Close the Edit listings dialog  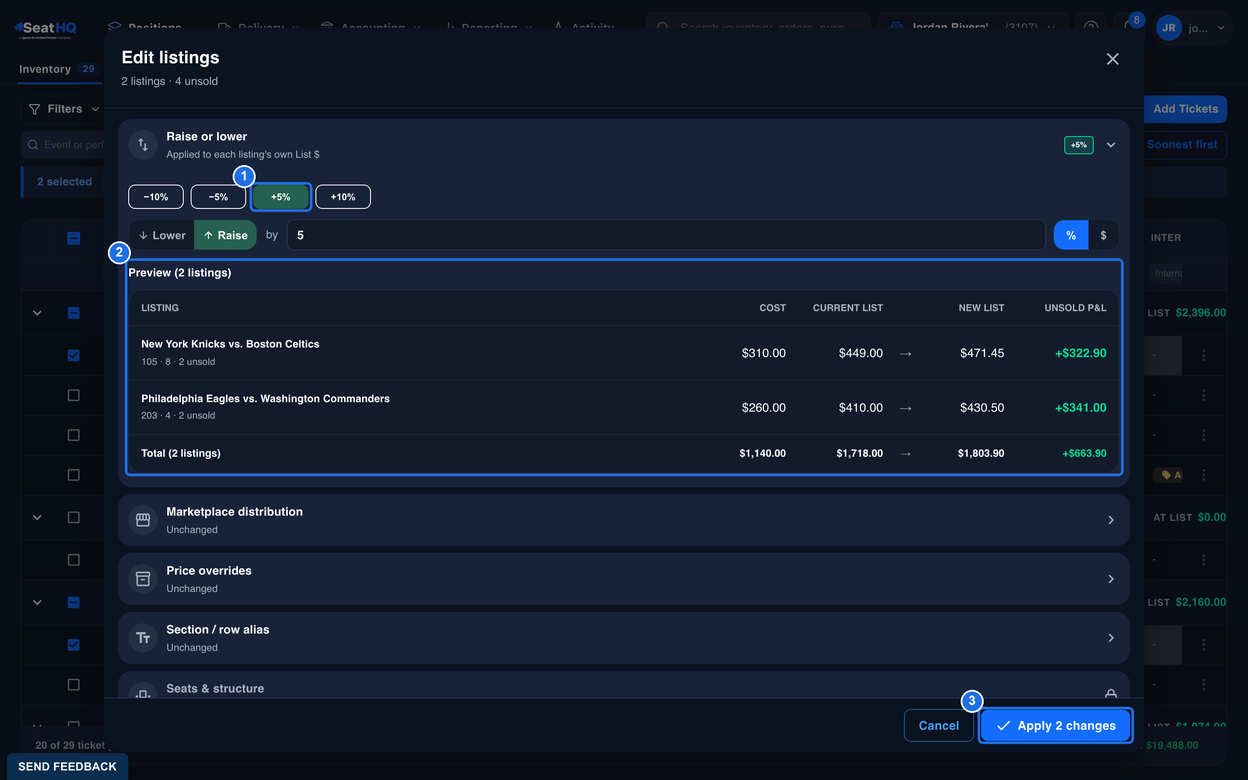click(x=1112, y=59)
